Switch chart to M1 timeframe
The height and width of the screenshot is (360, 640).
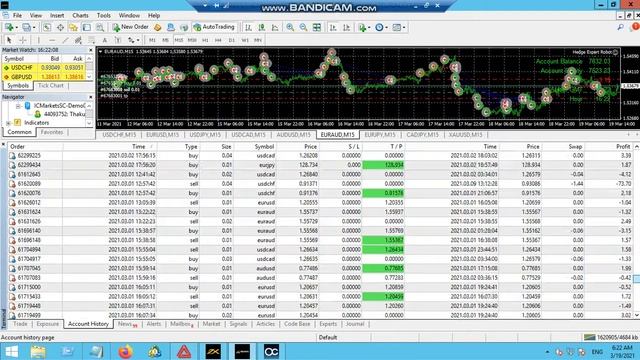[x=152, y=40]
